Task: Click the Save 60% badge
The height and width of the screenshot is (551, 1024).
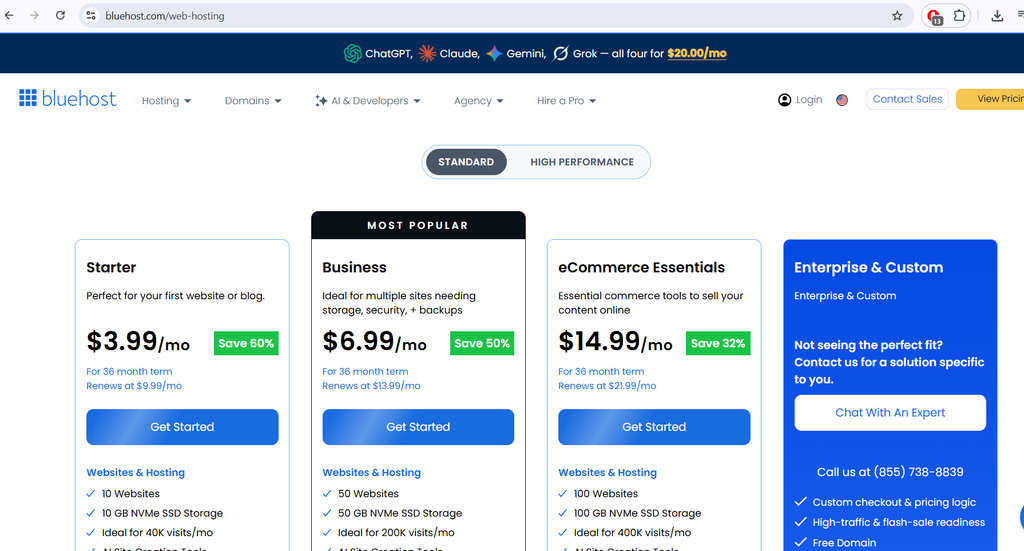Action: pos(246,343)
